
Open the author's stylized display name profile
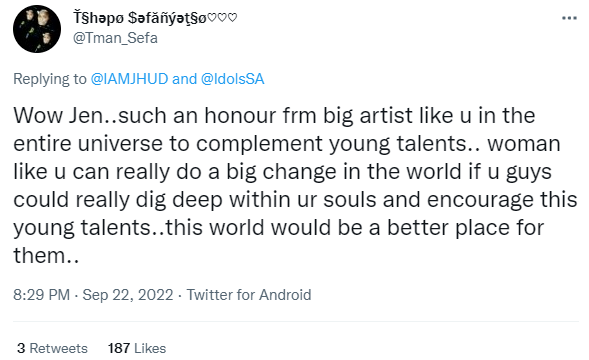(x=155, y=18)
